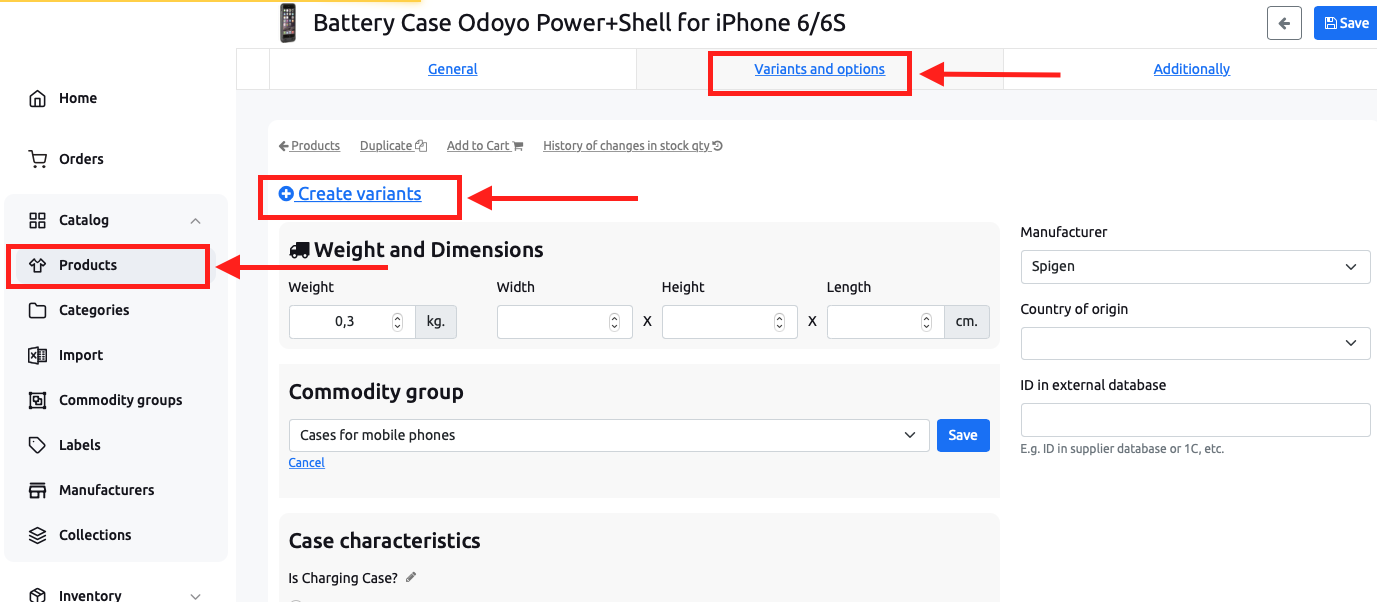
Task: Click the Length input field
Action: 885,322
